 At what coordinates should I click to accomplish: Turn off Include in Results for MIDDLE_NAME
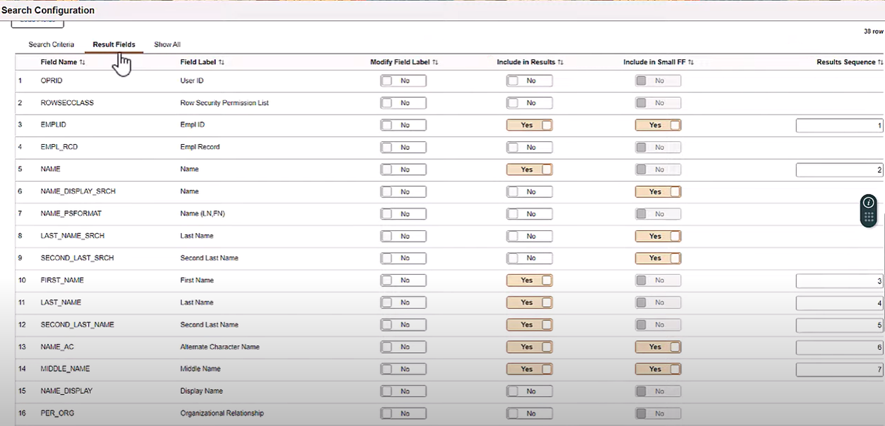pyautogui.click(x=529, y=369)
